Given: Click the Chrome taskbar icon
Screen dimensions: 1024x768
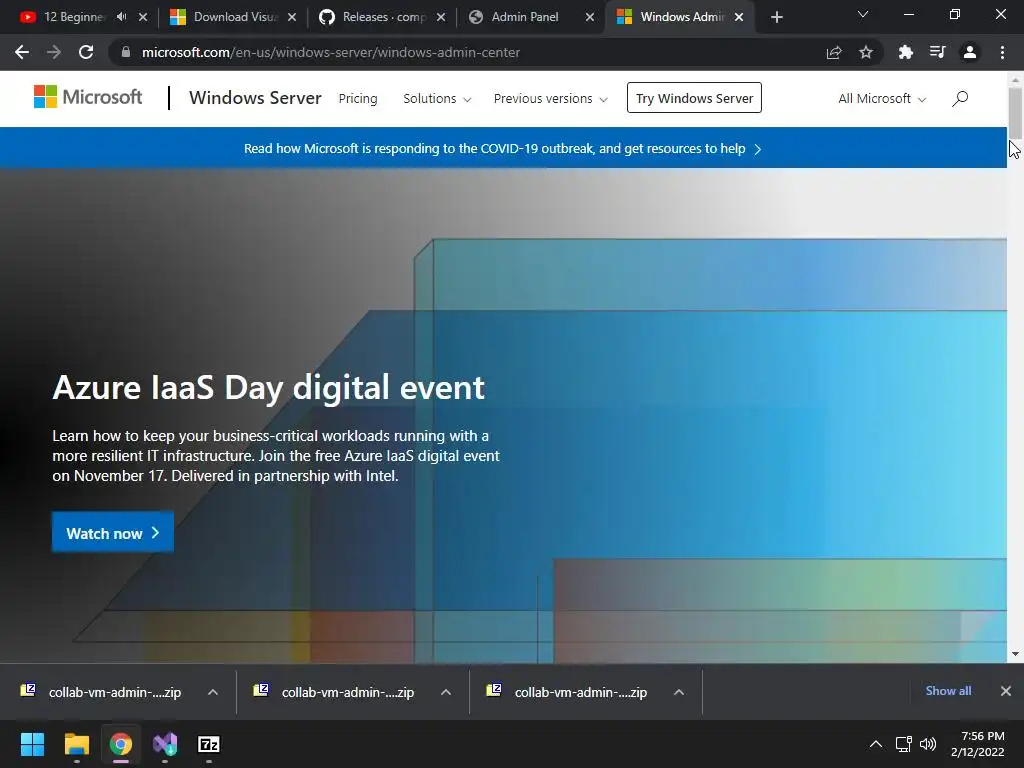Looking at the screenshot, I should coord(121,744).
